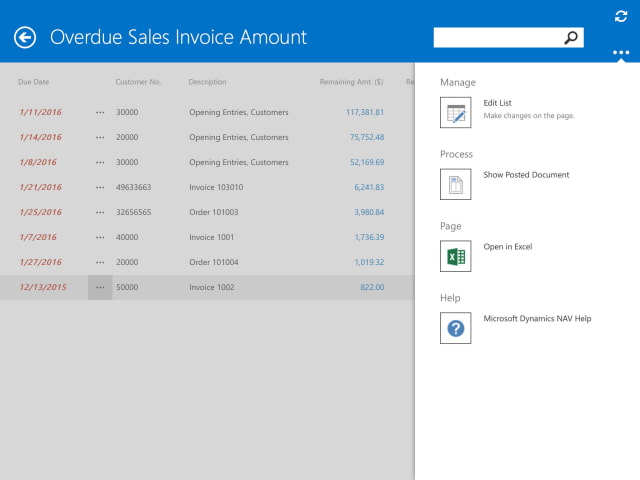Open row menu for Invoice 1002
This screenshot has width=640, height=480.
(x=100, y=287)
